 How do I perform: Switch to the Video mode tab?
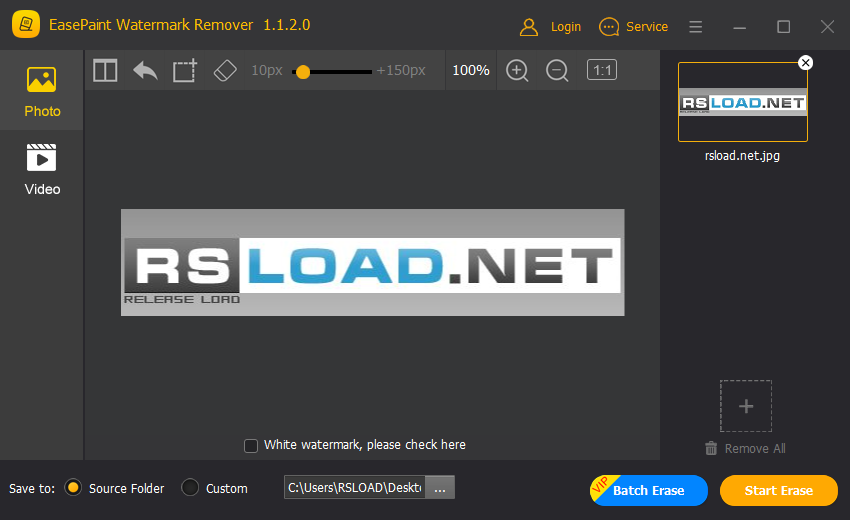(42, 169)
